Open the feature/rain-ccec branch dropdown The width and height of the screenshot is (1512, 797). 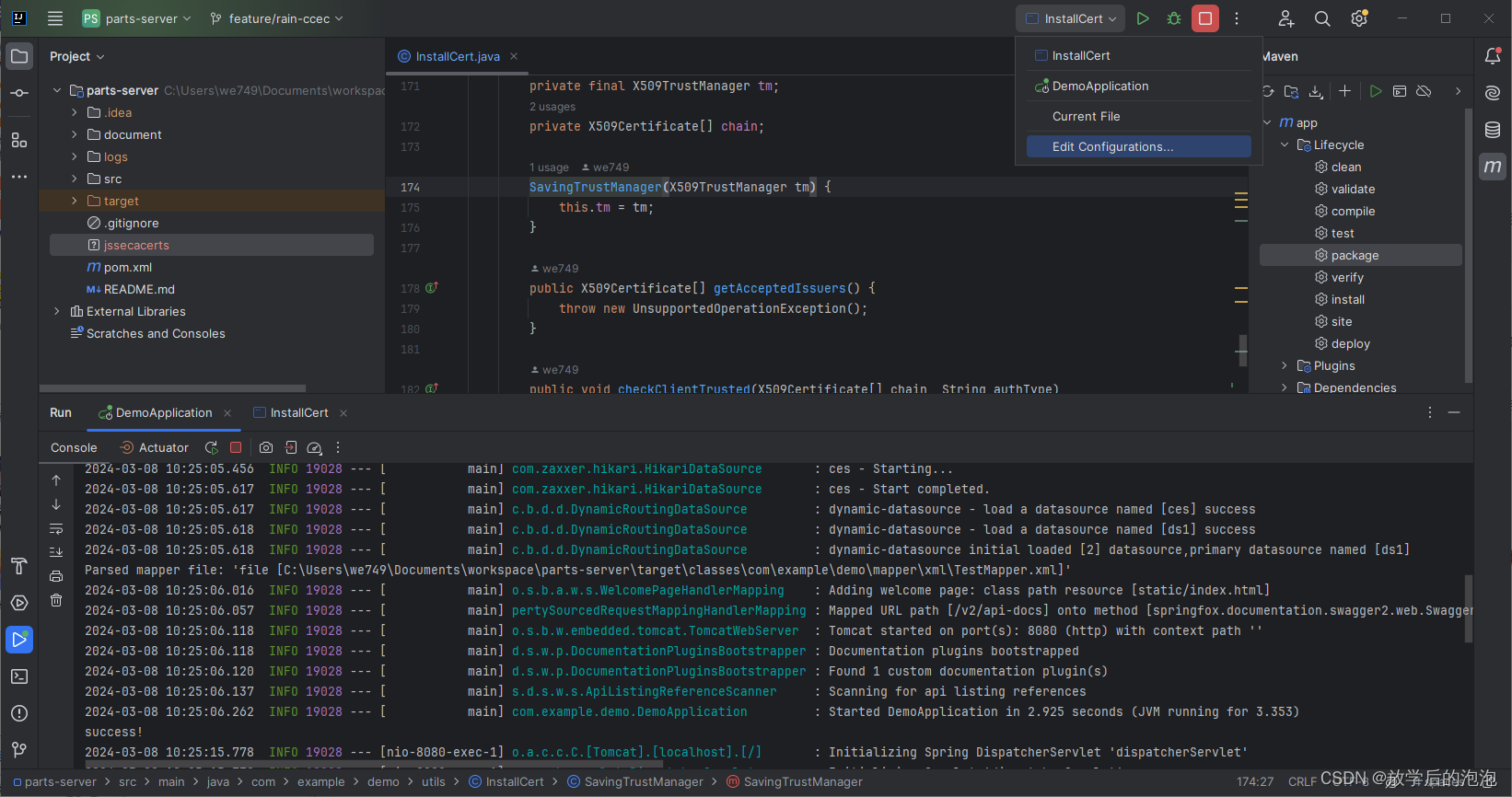pyautogui.click(x=276, y=18)
